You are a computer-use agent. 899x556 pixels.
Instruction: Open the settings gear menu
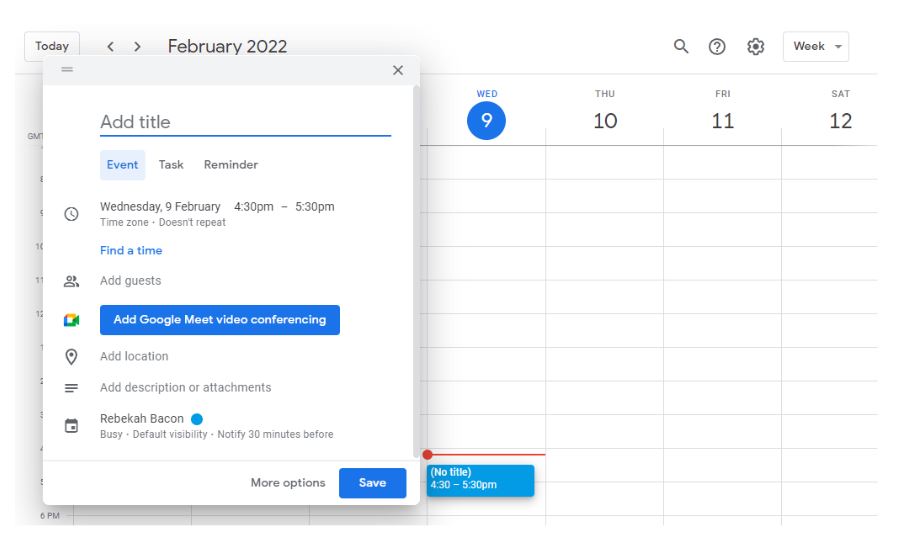tap(755, 46)
